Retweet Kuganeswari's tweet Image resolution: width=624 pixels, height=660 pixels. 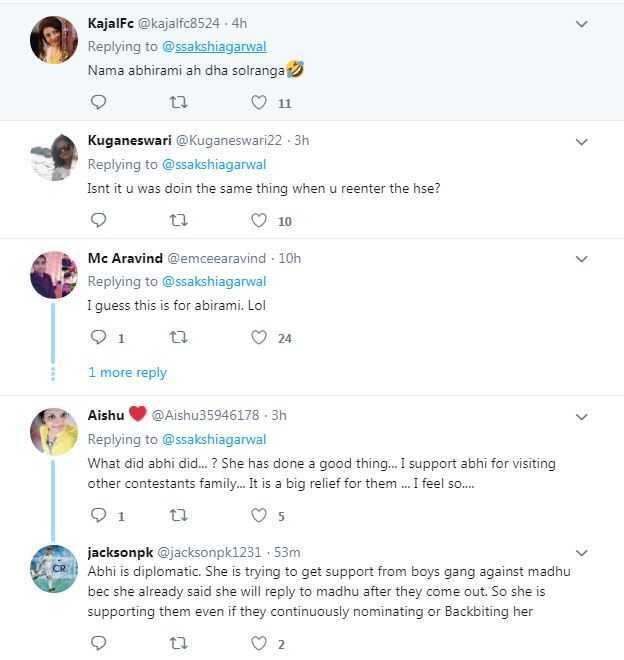178,220
